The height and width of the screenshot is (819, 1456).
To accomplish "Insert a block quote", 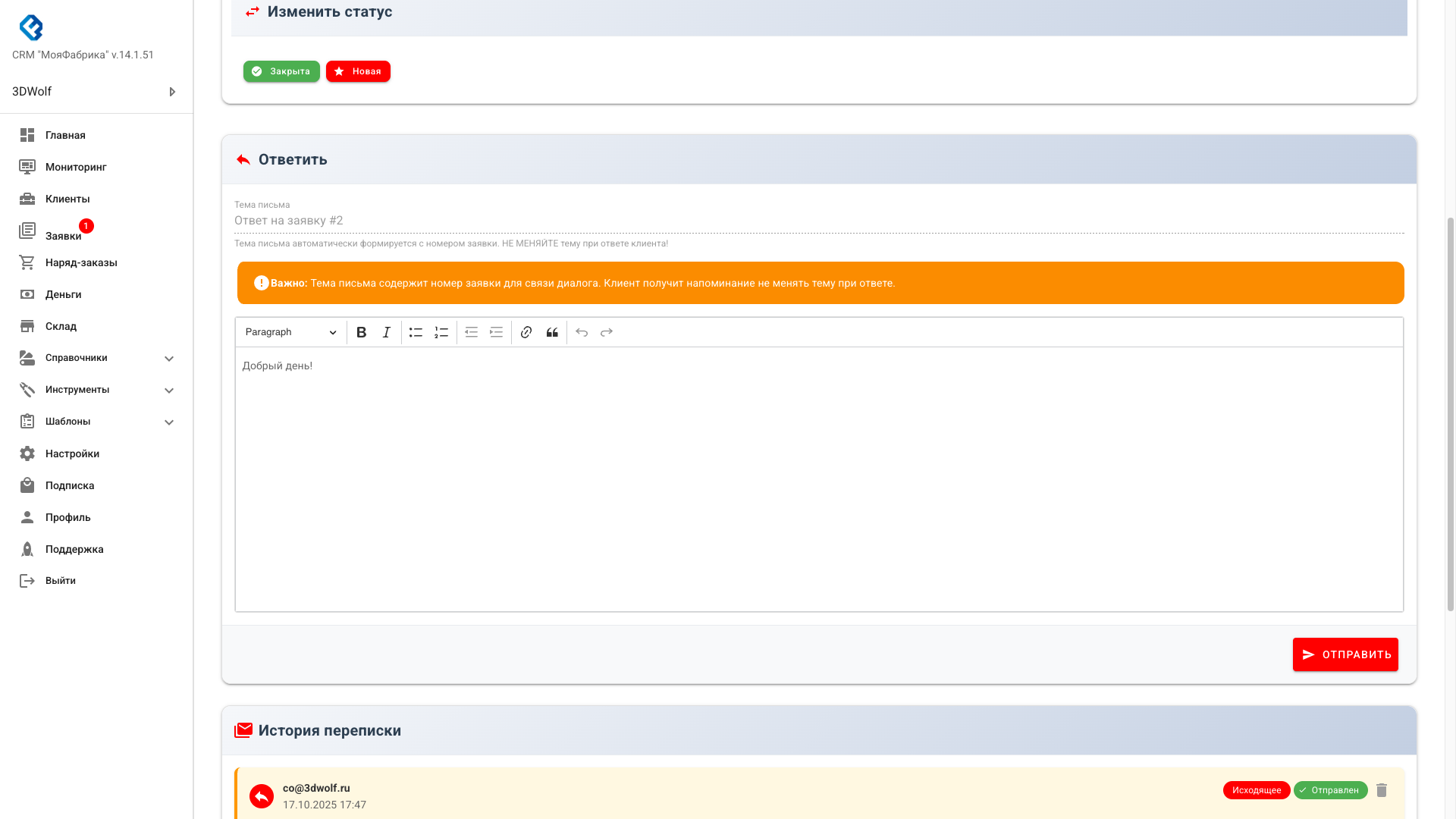I will point(552,332).
